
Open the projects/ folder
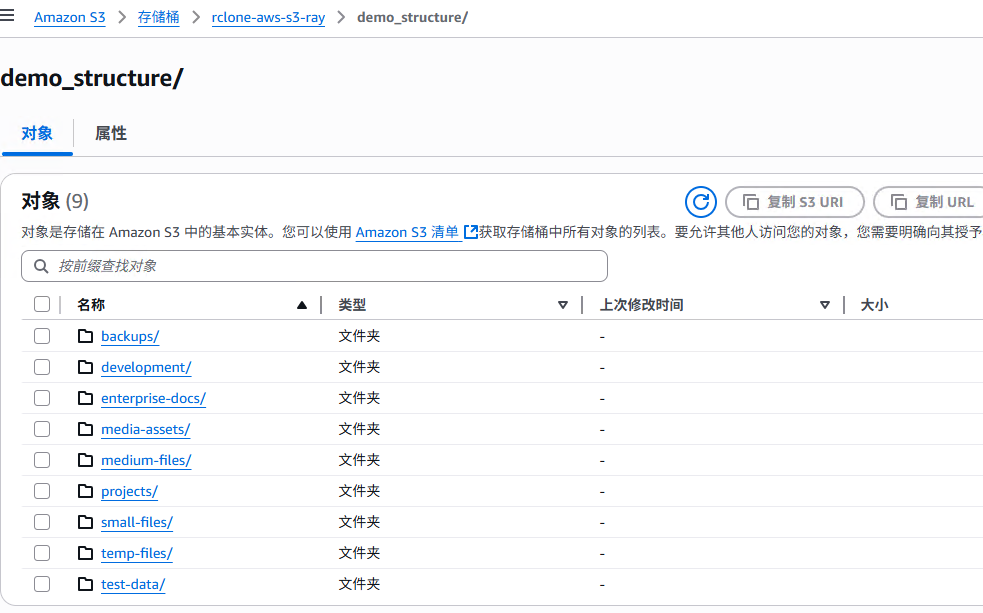[129, 491]
